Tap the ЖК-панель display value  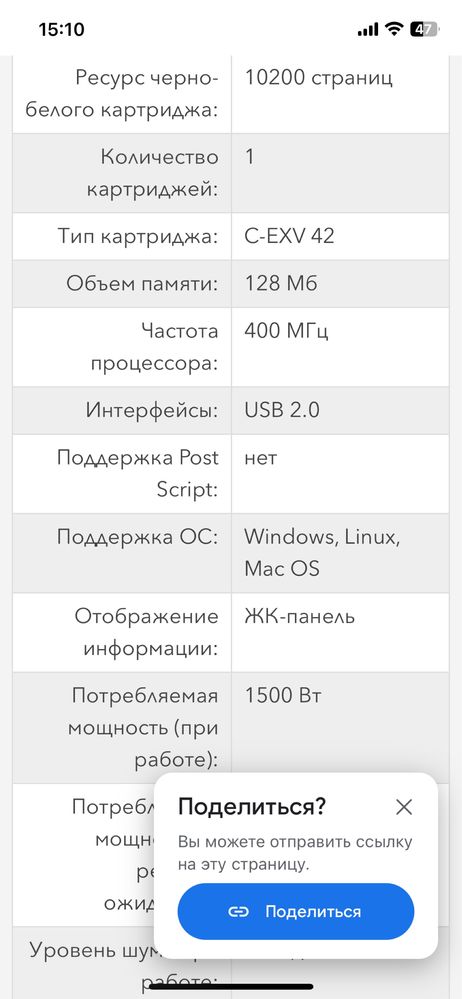click(x=300, y=617)
